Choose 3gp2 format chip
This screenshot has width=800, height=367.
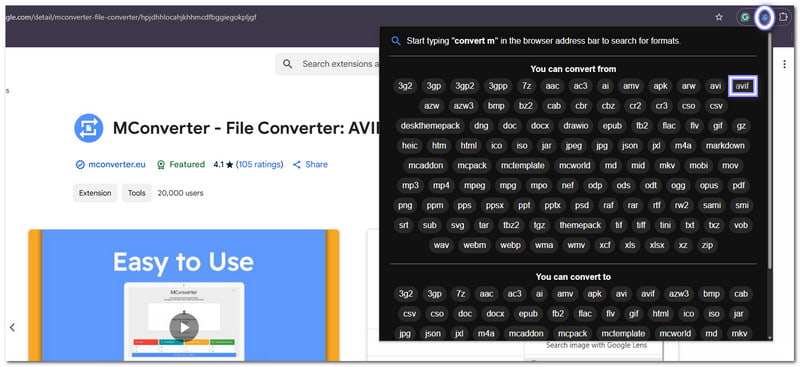(465, 86)
